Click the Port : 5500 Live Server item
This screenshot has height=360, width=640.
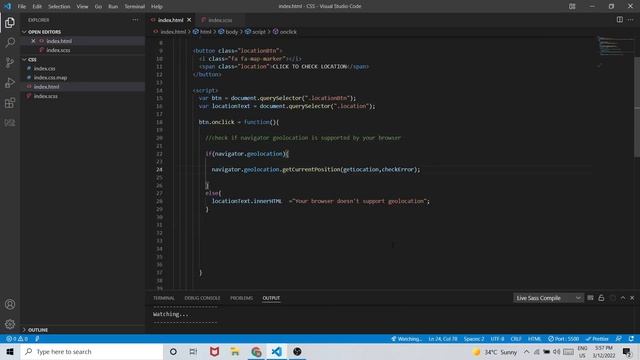(564, 339)
